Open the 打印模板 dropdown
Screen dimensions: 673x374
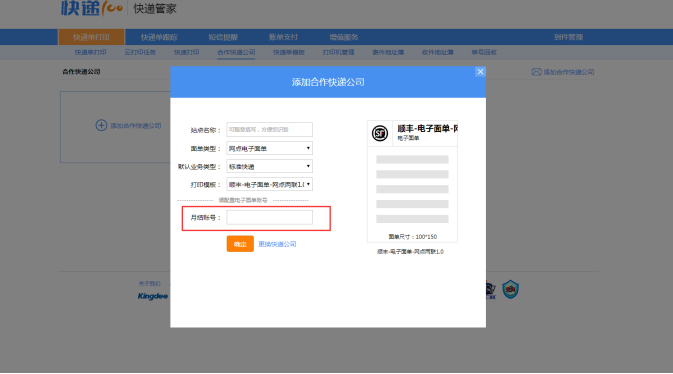270,184
